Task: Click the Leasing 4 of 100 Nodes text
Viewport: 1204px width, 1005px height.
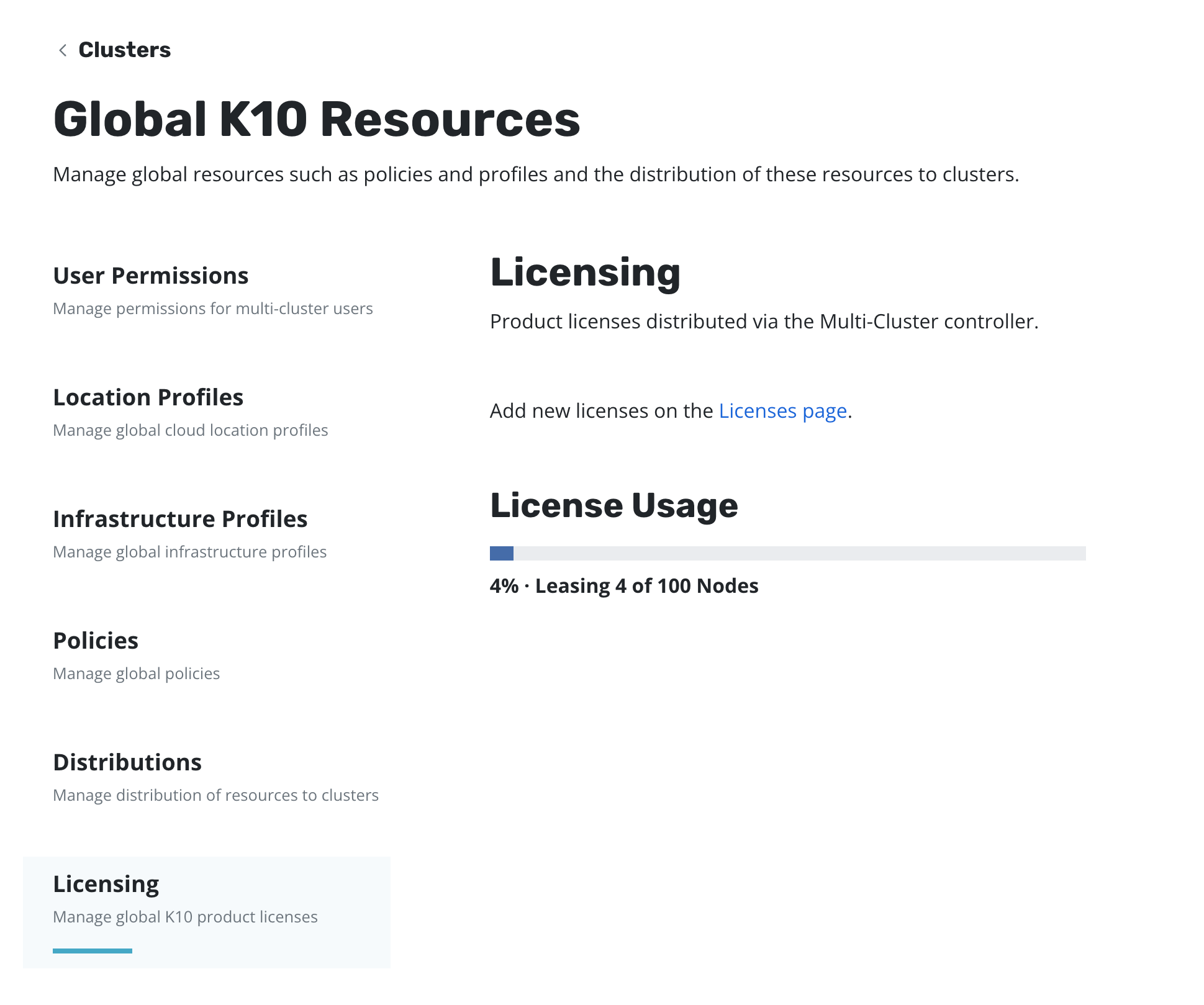Action: click(x=646, y=586)
